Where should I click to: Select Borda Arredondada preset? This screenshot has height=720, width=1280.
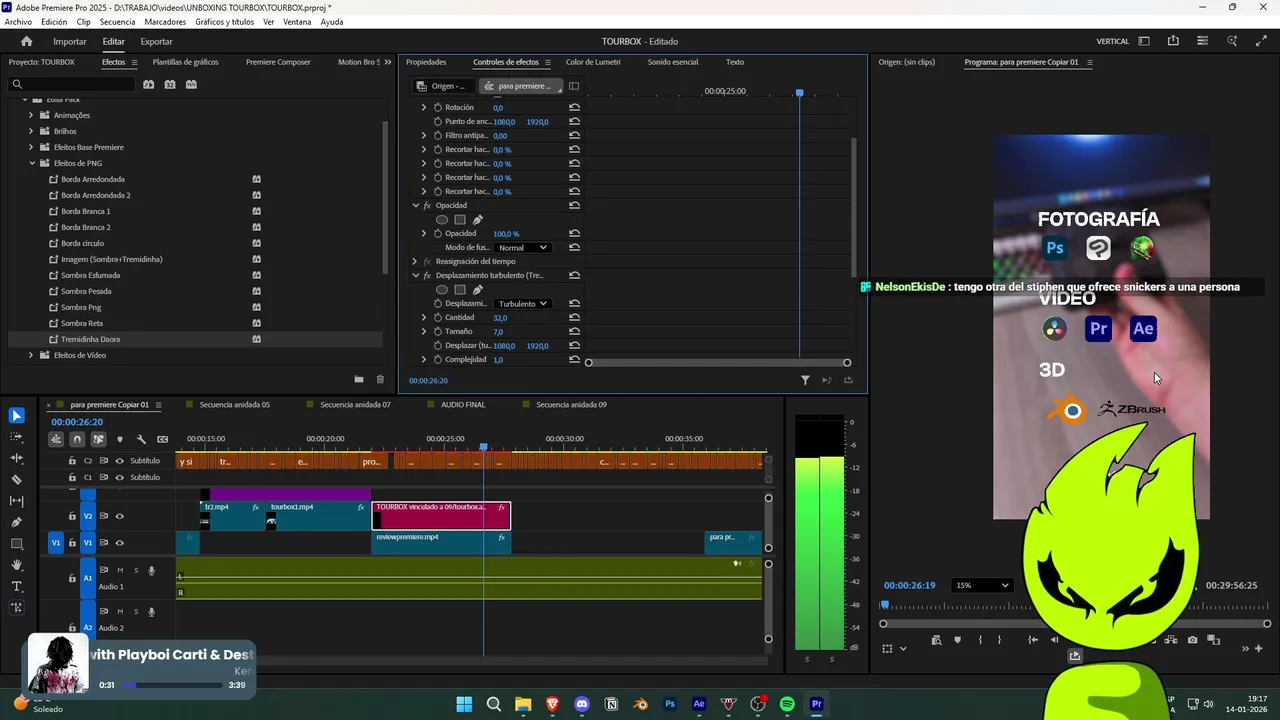pos(93,179)
